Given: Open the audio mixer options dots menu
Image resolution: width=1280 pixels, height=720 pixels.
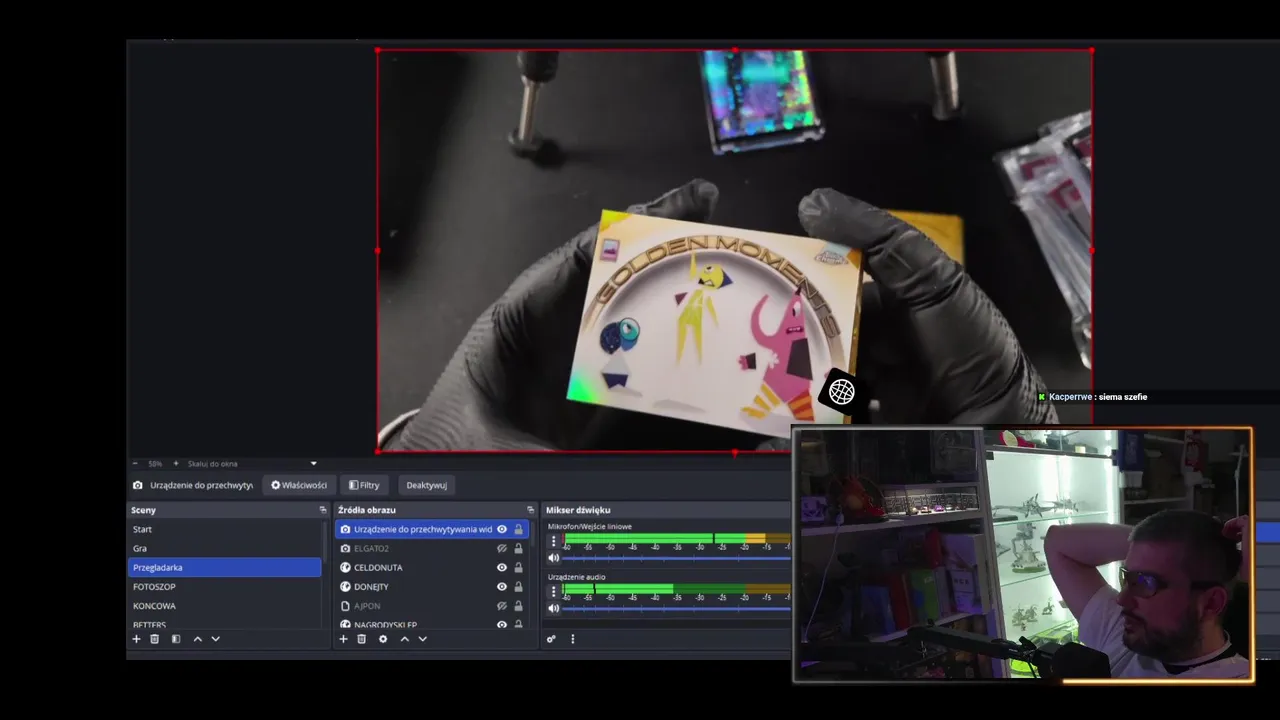Looking at the screenshot, I should 572,639.
